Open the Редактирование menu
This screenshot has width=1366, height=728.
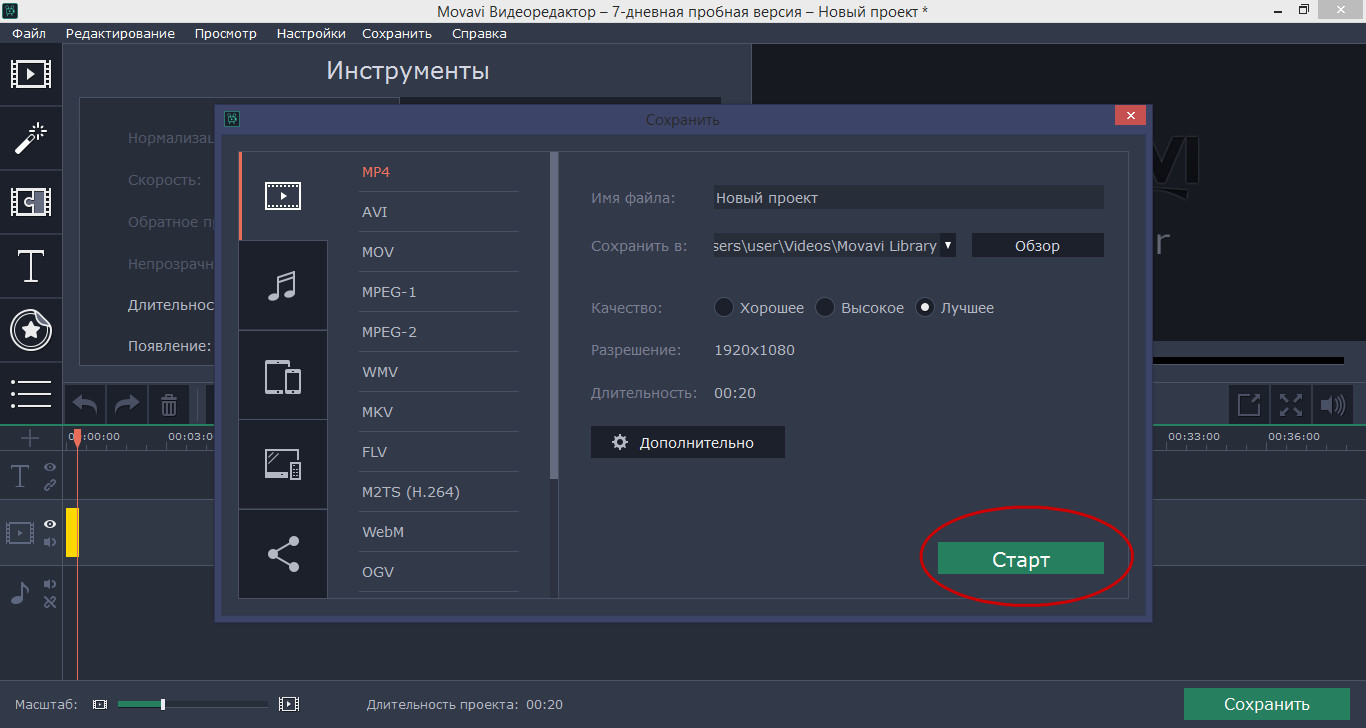[120, 33]
